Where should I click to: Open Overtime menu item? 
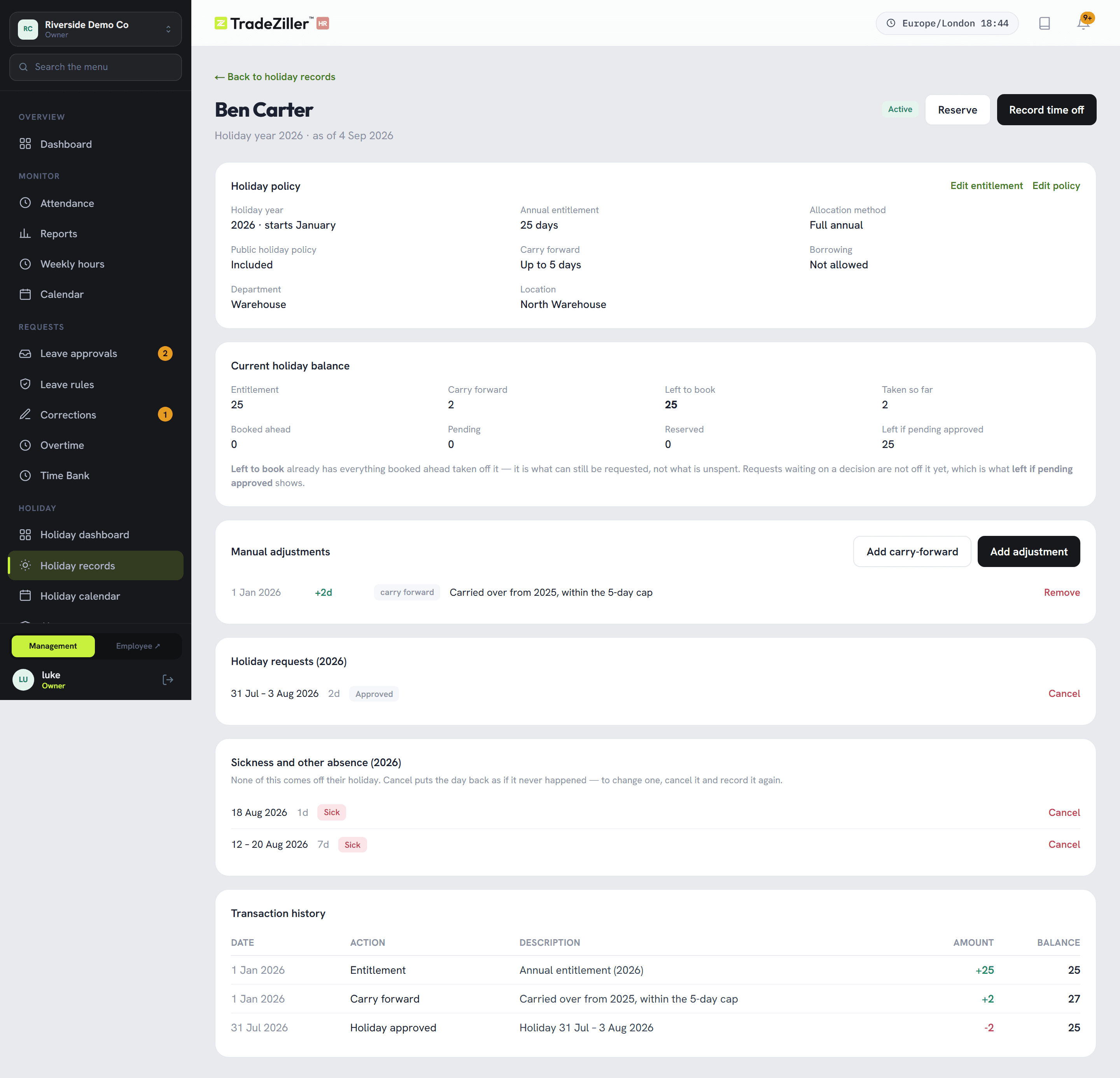(95, 445)
